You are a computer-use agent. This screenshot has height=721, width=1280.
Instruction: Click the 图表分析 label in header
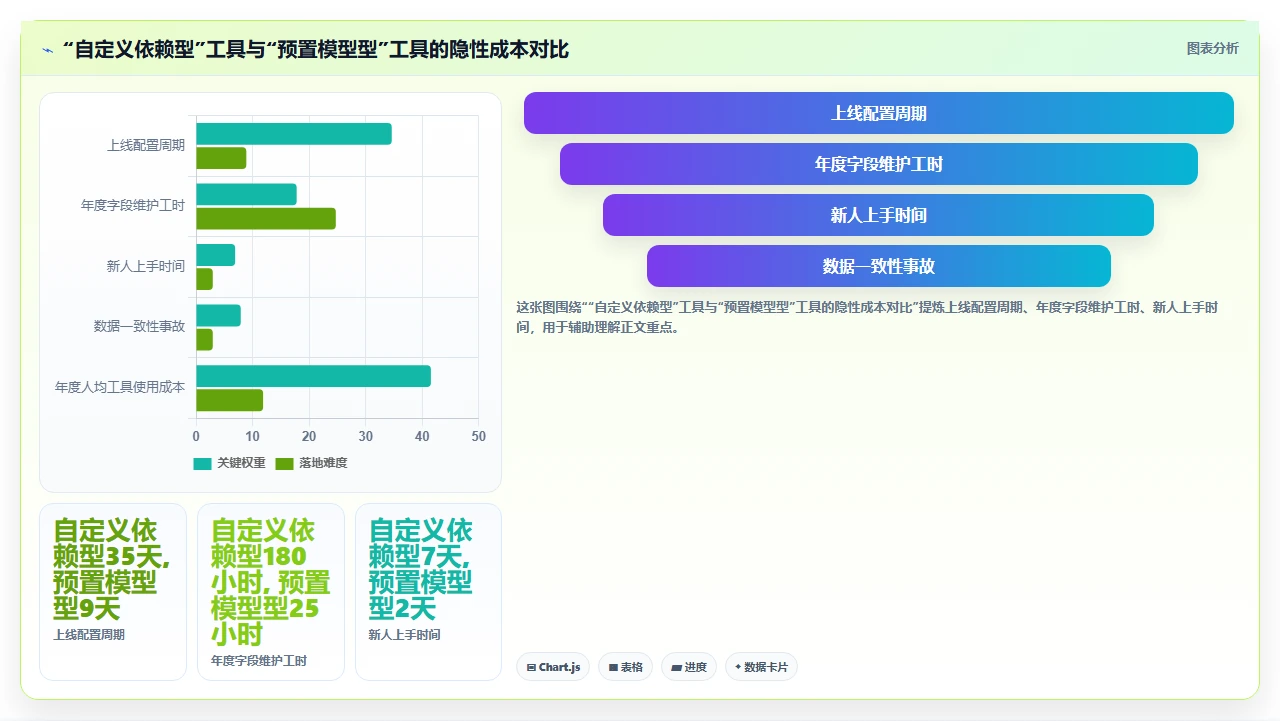[1212, 49]
